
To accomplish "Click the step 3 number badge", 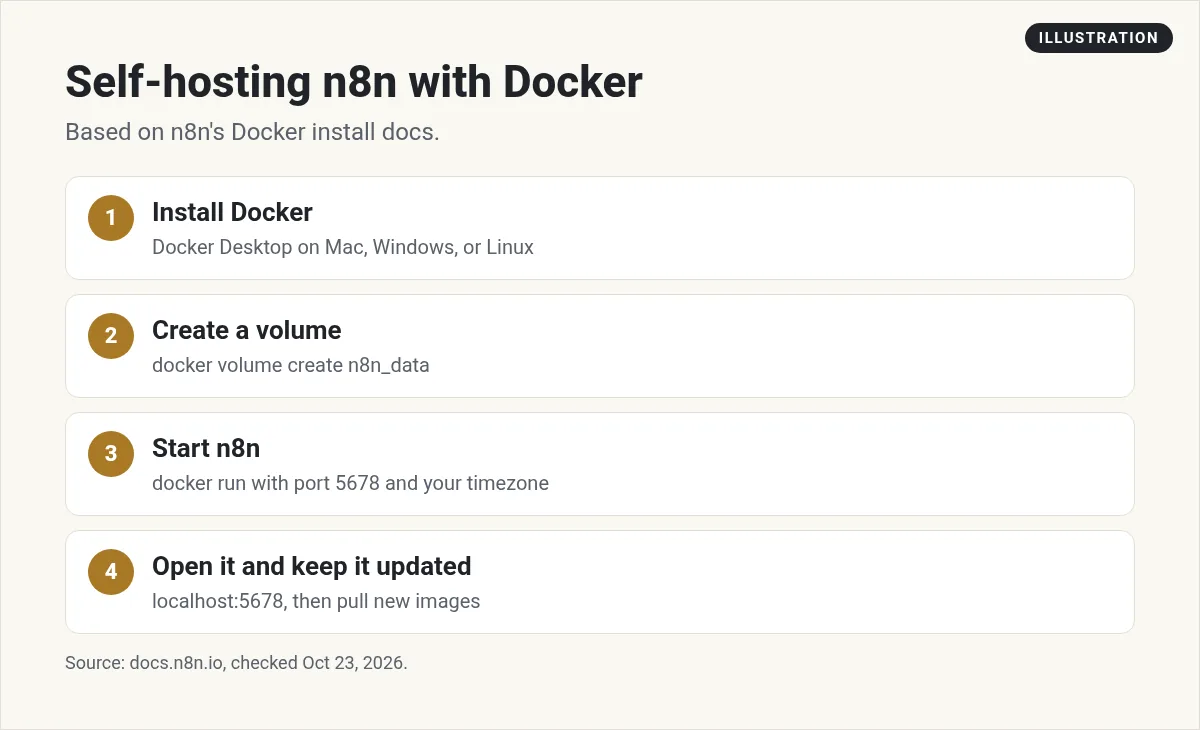I will [111, 454].
